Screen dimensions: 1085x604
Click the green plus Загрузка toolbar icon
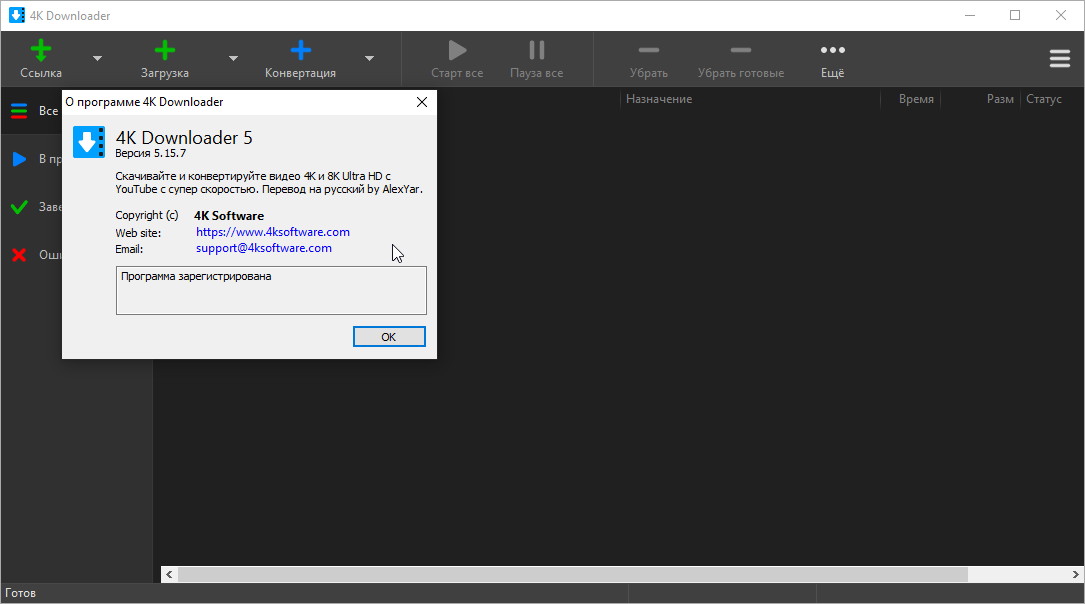[x=165, y=51]
